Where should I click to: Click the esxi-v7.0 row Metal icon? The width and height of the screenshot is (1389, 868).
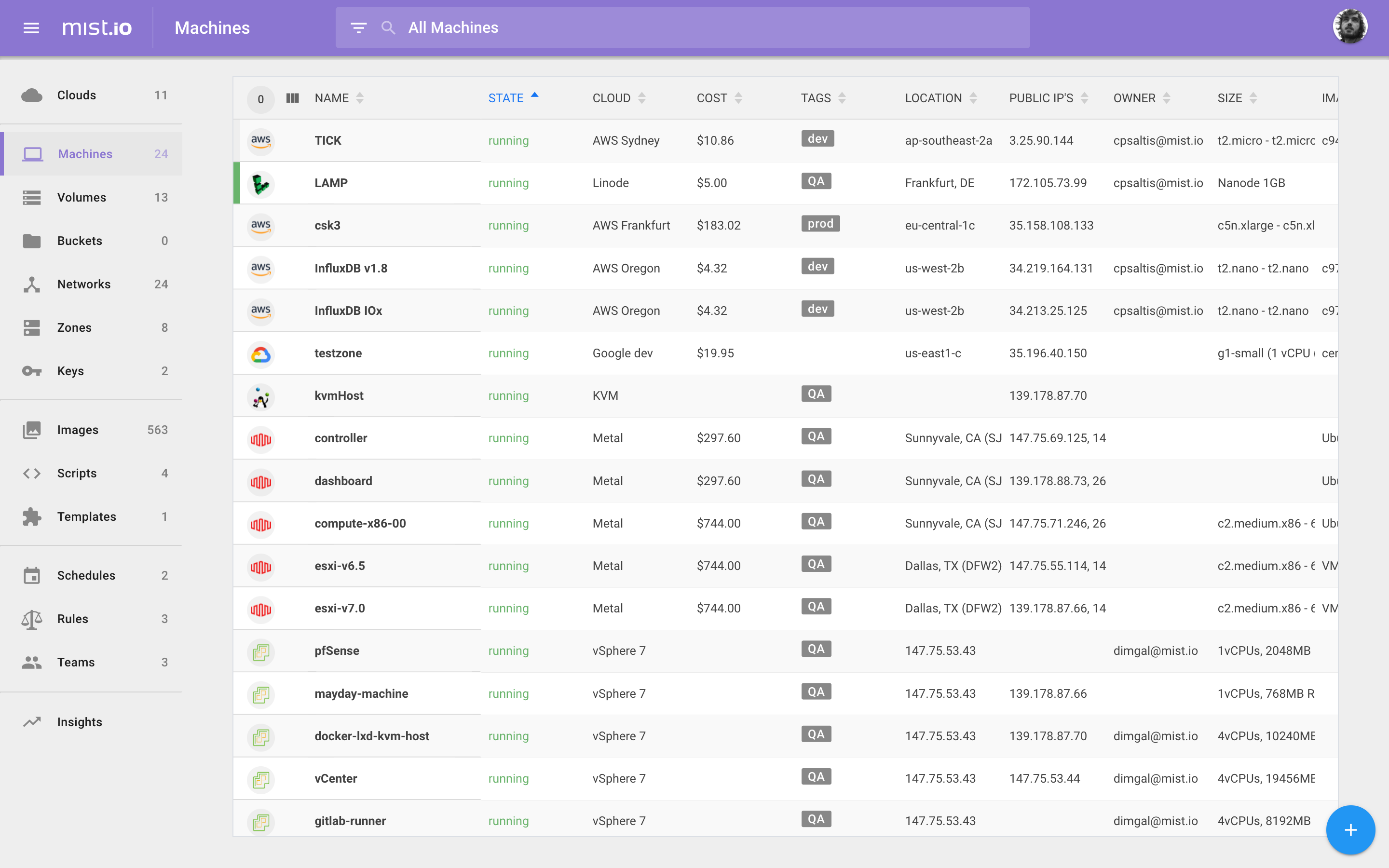point(260,609)
